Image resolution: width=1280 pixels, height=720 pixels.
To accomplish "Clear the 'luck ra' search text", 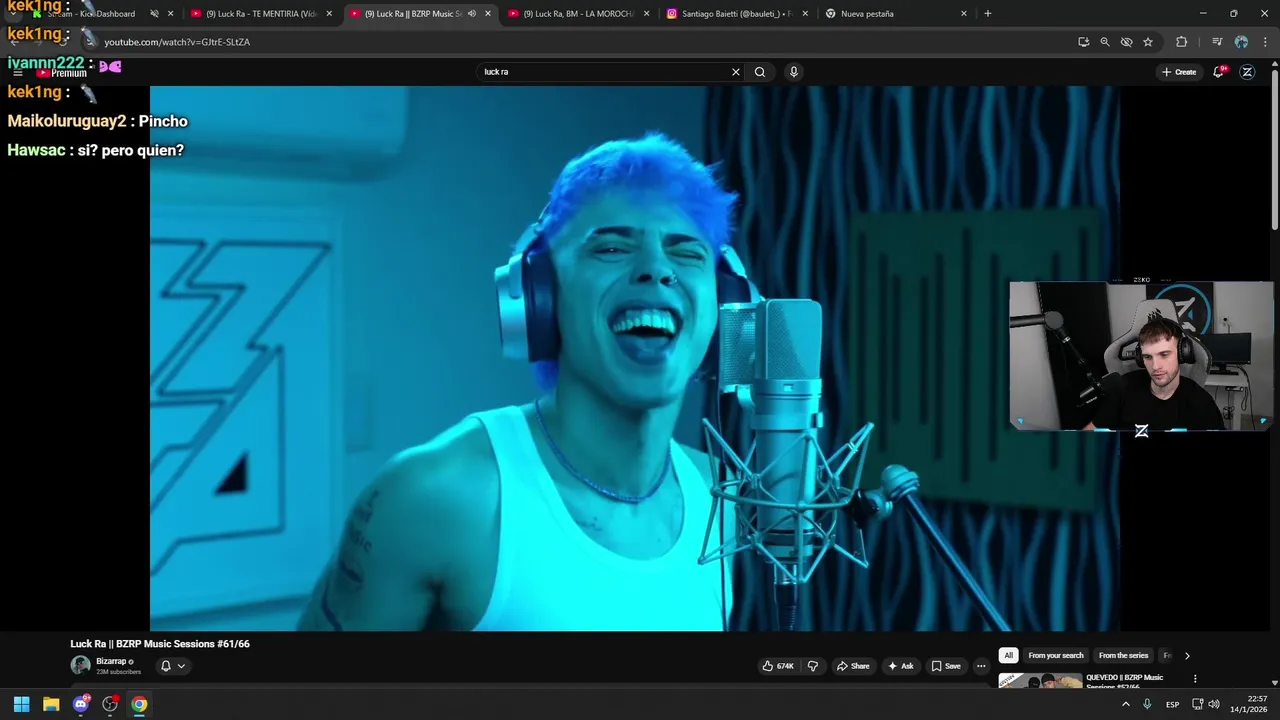I will click(736, 72).
